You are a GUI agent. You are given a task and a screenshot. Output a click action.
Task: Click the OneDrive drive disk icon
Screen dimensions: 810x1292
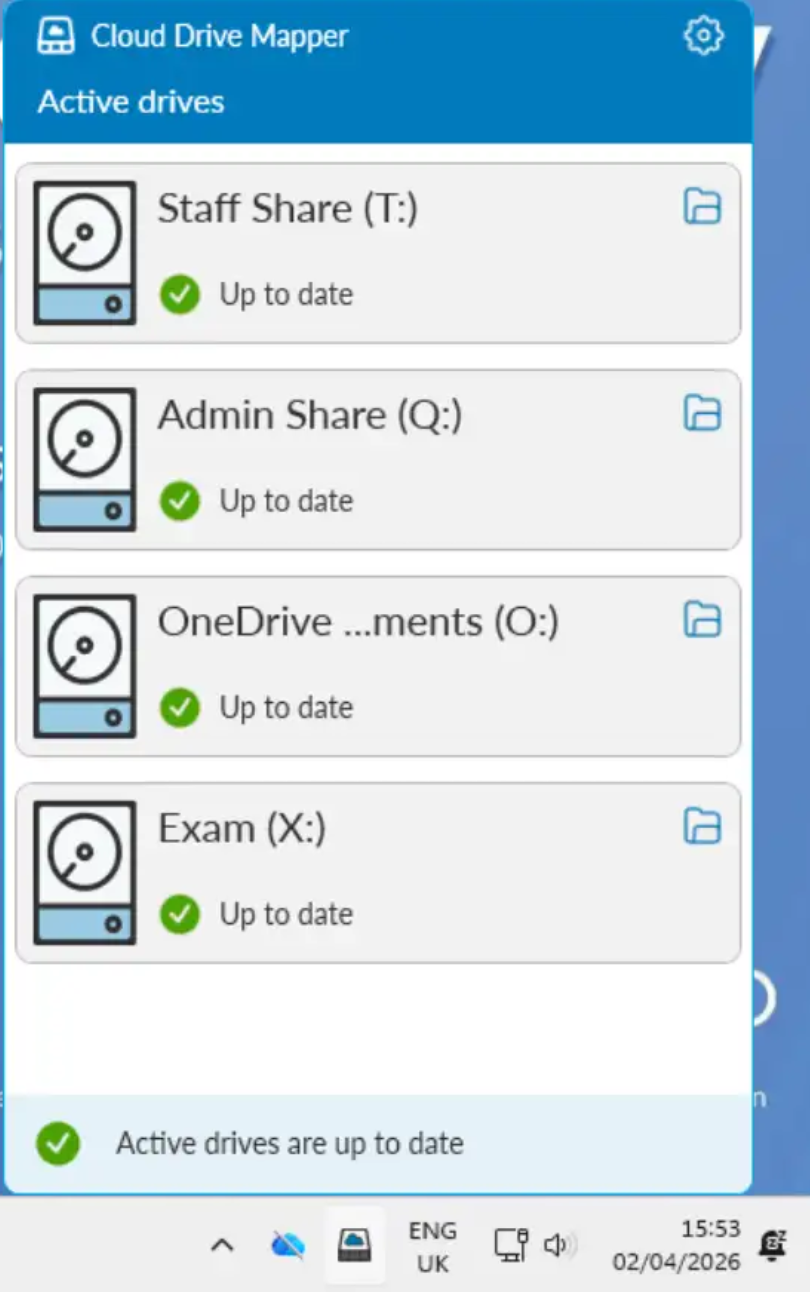(85, 666)
